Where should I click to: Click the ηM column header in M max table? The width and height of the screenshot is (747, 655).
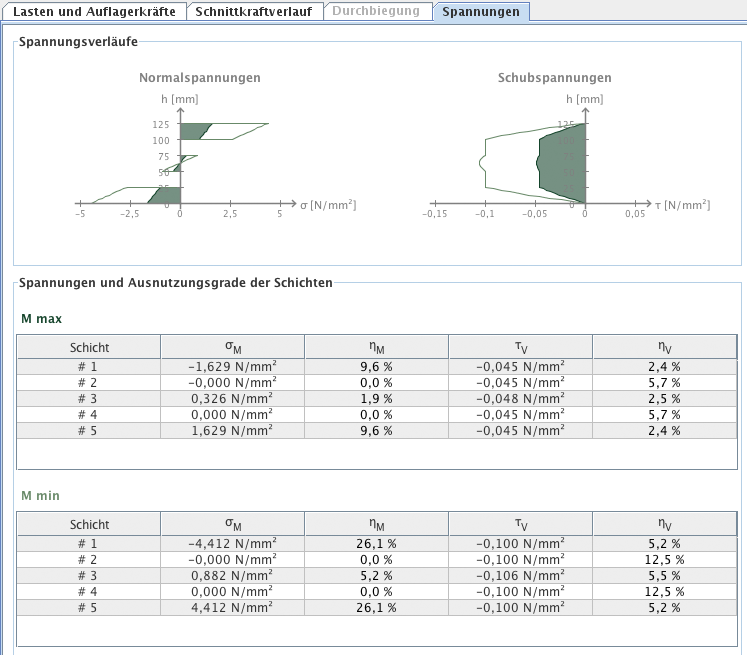pos(376,347)
